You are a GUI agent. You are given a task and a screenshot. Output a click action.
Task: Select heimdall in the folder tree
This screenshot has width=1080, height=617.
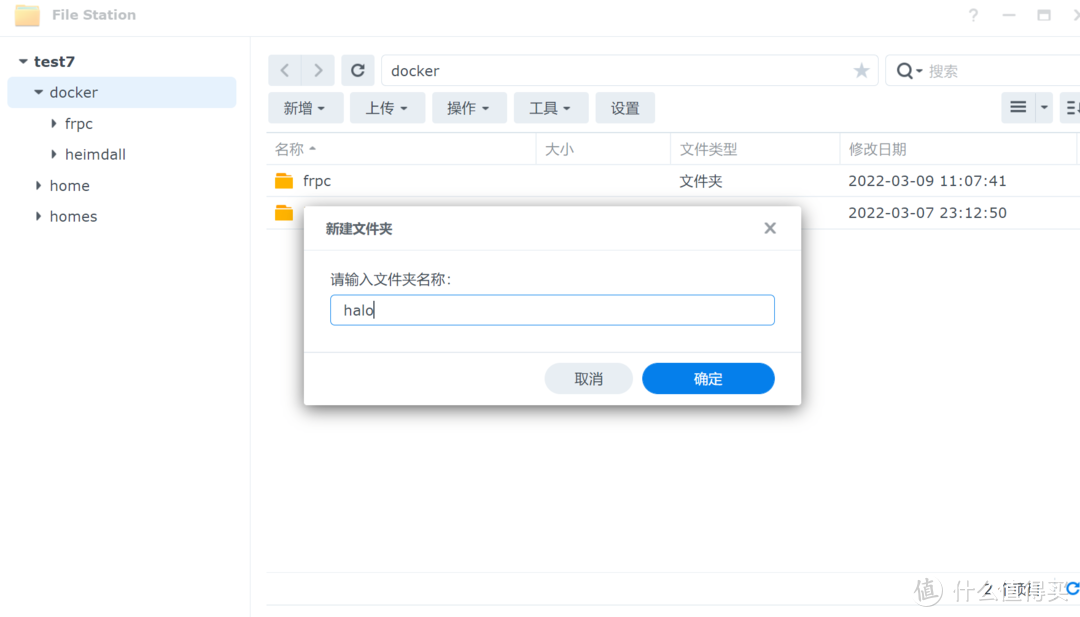click(x=95, y=154)
